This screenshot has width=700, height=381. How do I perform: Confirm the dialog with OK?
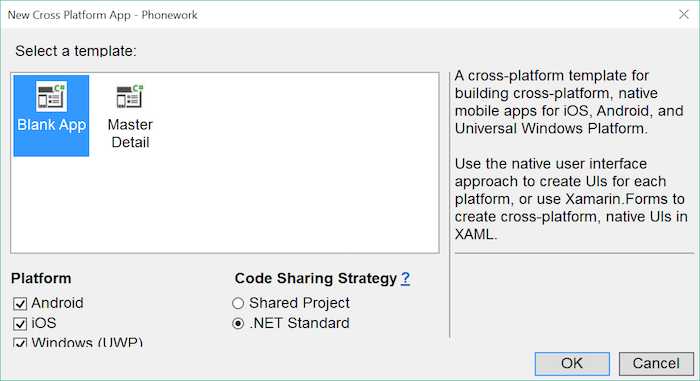572,364
